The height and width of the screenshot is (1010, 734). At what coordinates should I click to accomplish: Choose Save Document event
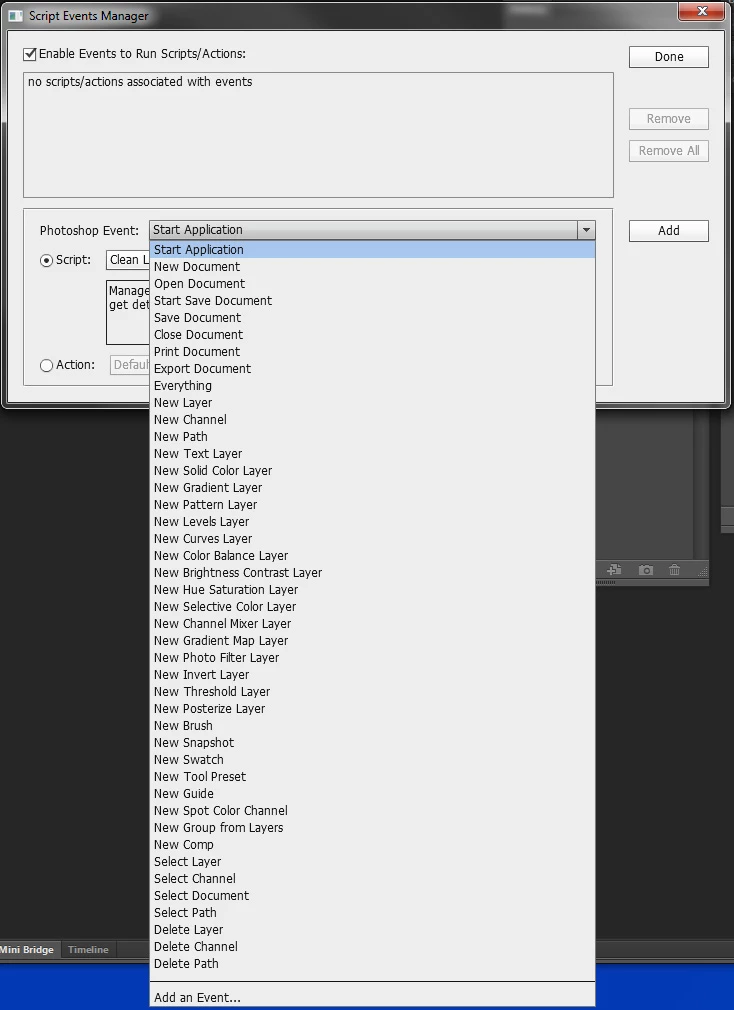pos(372,318)
